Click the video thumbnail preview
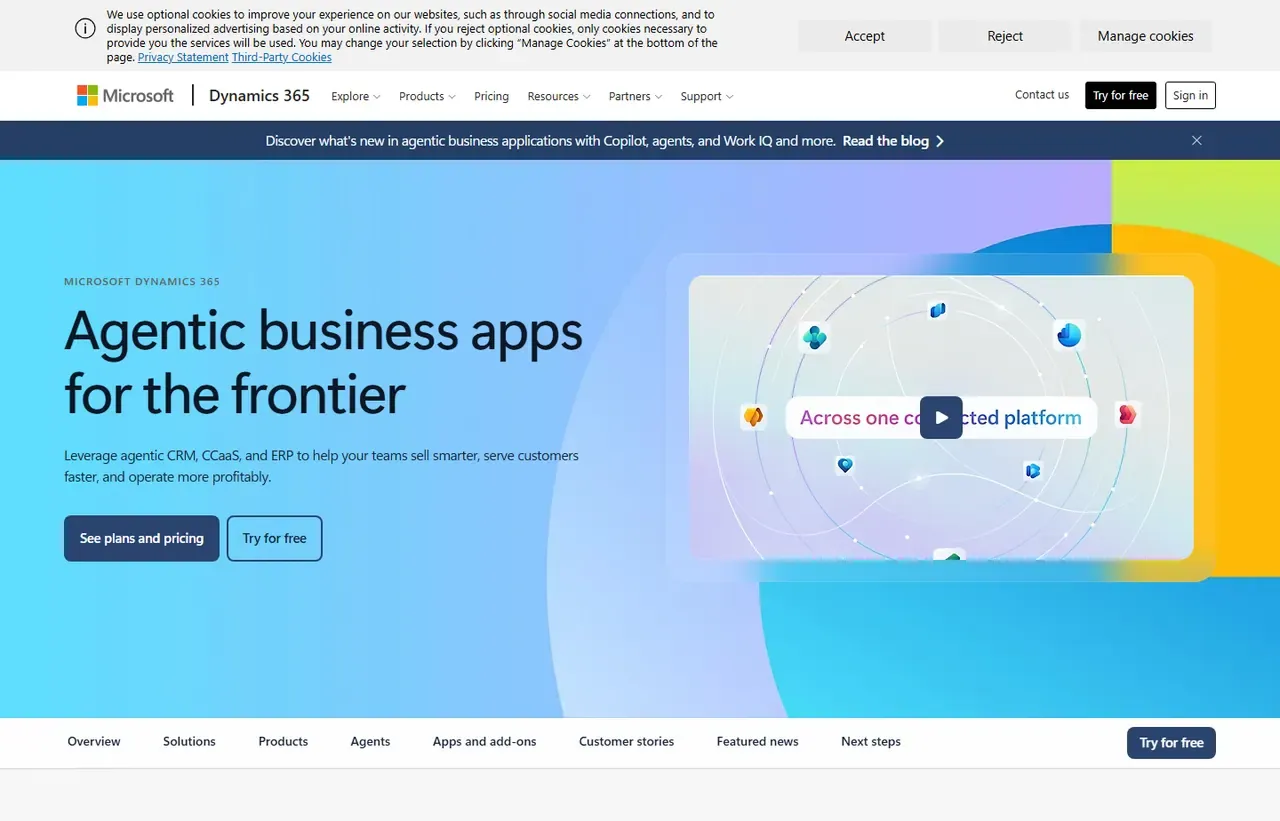This screenshot has width=1280, height=821. pos(941,418)
